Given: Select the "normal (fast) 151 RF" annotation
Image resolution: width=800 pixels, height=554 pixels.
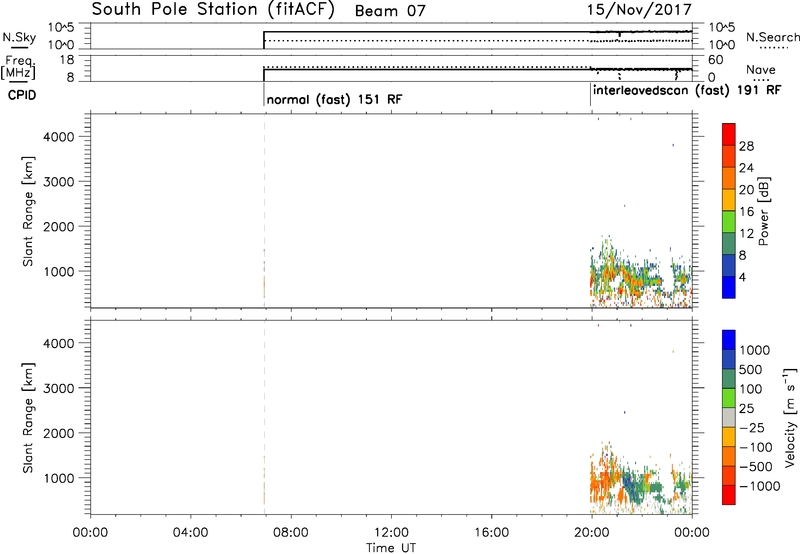Looking at the screenshot, I should (x=334, y=99).
